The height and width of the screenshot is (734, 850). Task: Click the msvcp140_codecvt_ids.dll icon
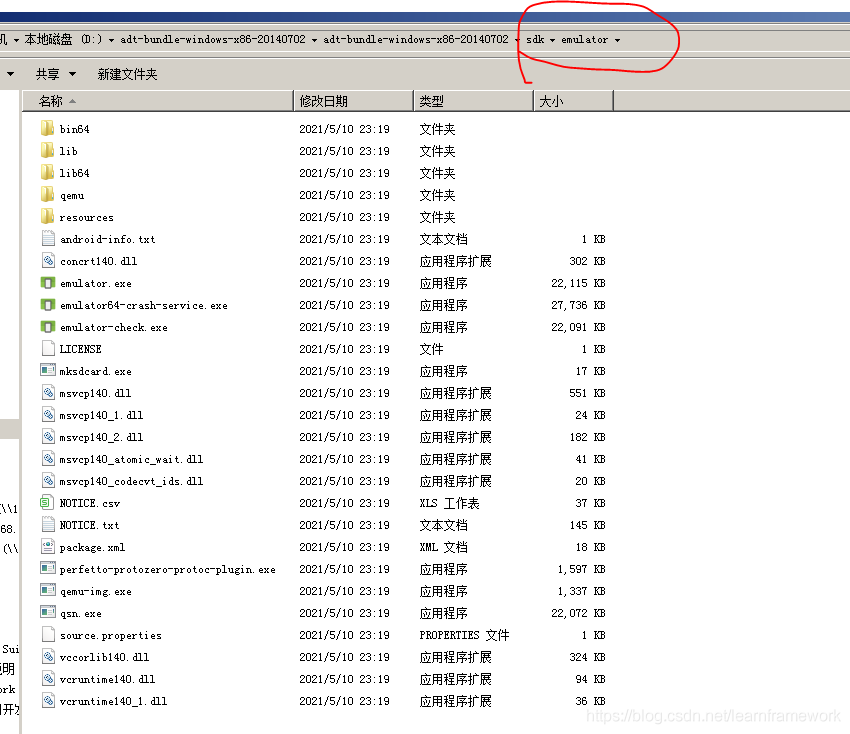coord(48,480)
